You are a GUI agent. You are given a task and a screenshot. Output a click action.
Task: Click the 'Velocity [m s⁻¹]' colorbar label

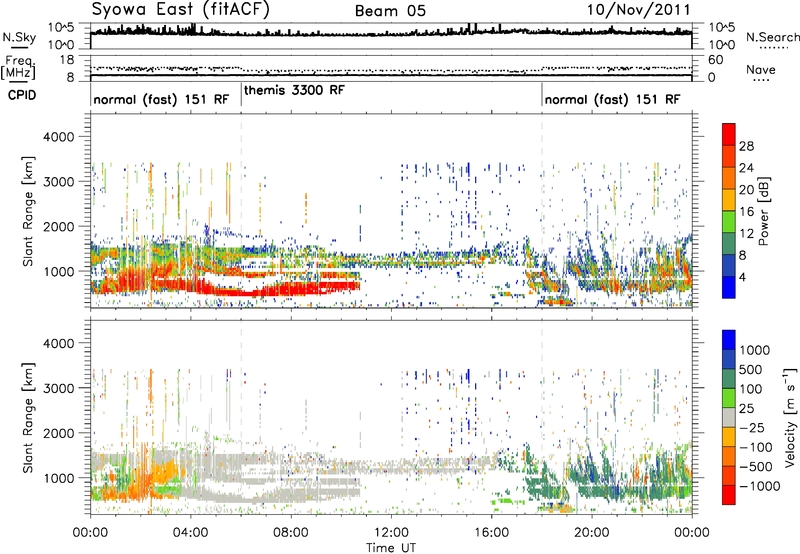[789, 417]
